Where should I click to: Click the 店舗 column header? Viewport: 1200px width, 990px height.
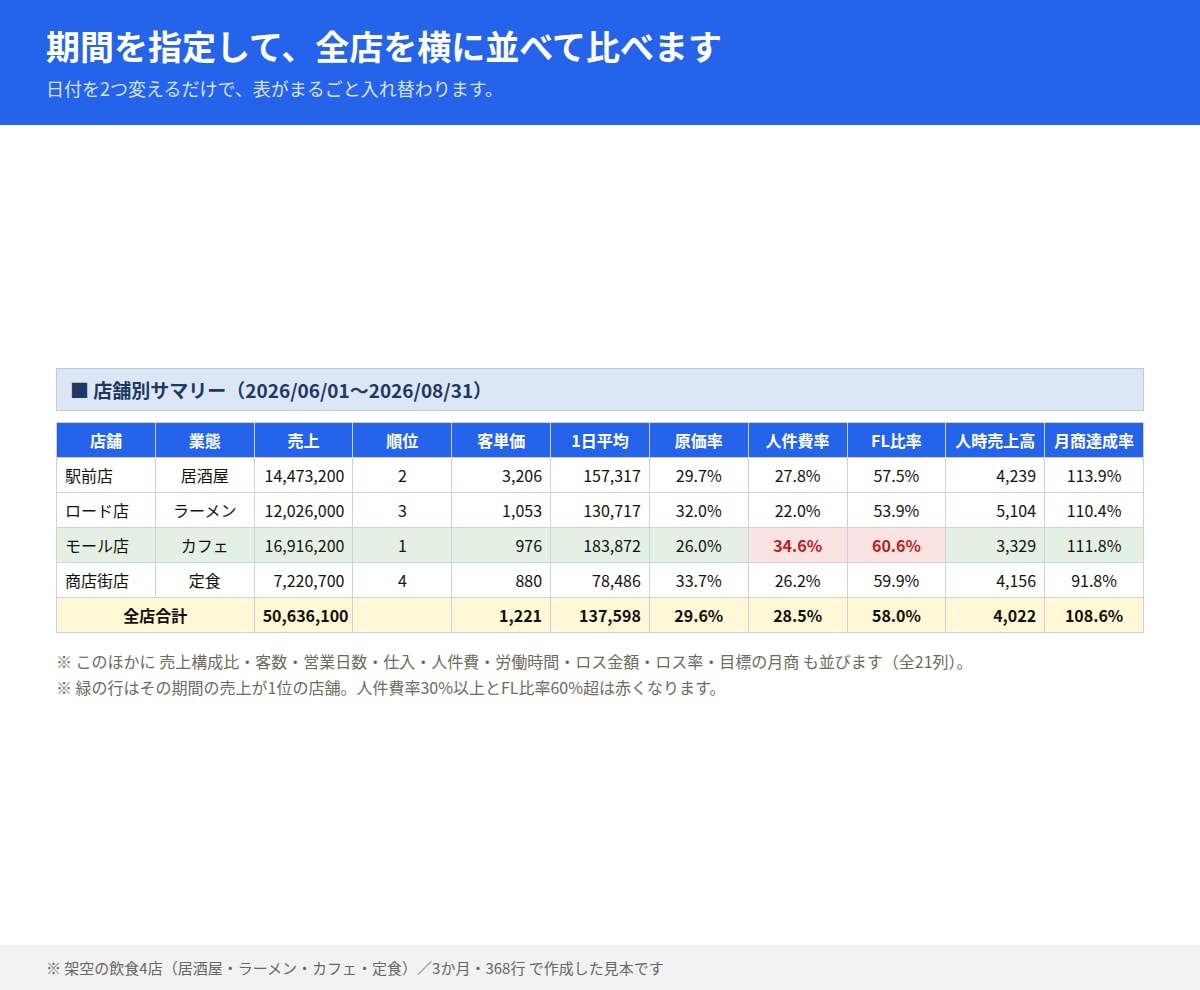click(x=106, y=441)
